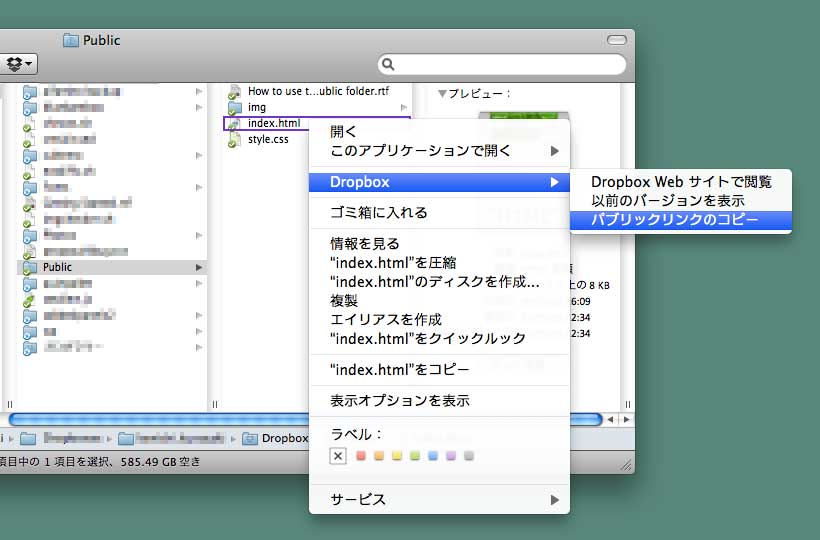The image size is (820, 540).
Task: Open the Dropbox submenu item
Action: tap(439, 182)
